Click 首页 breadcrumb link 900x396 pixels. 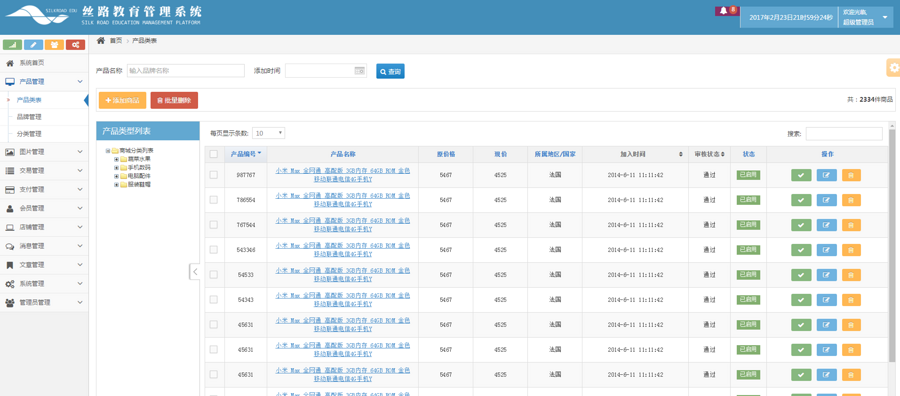tap(116, 41)
